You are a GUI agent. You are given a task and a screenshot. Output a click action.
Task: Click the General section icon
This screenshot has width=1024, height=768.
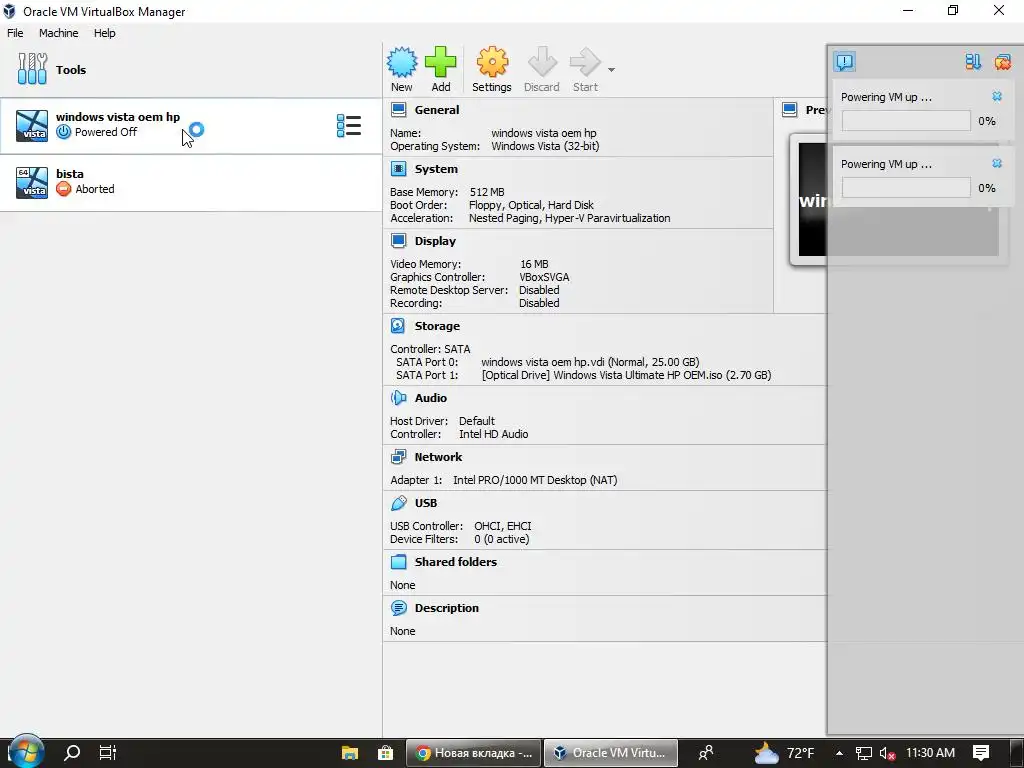click(x=398, y=110)
